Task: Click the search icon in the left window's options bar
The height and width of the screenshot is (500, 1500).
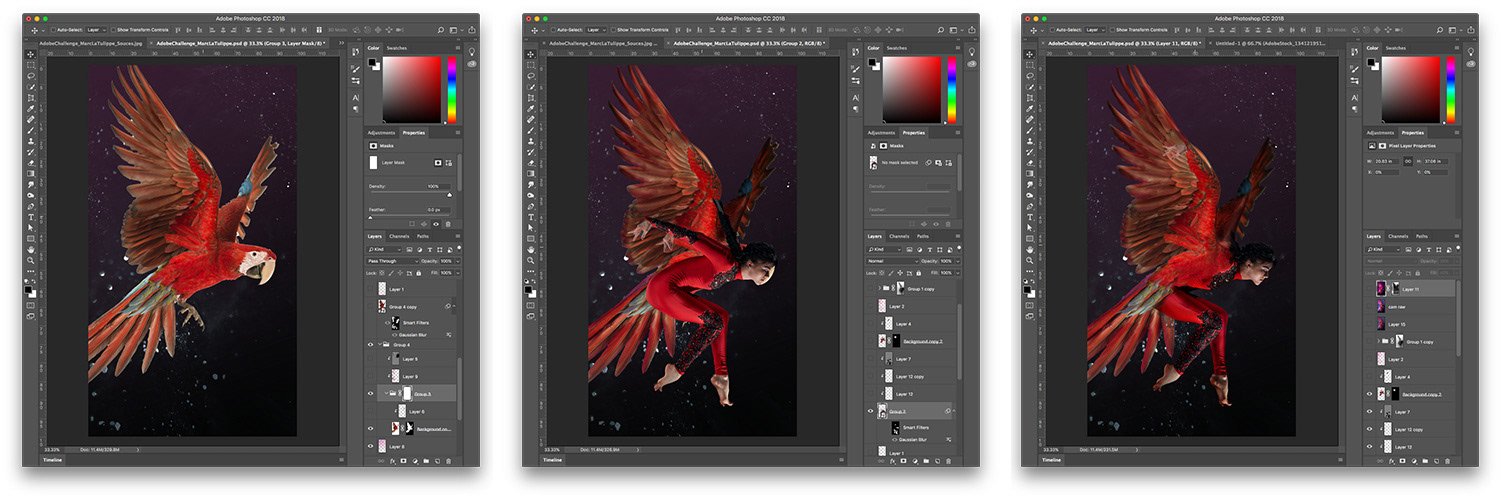Action: pyautogui.click(x=441, y=29)
